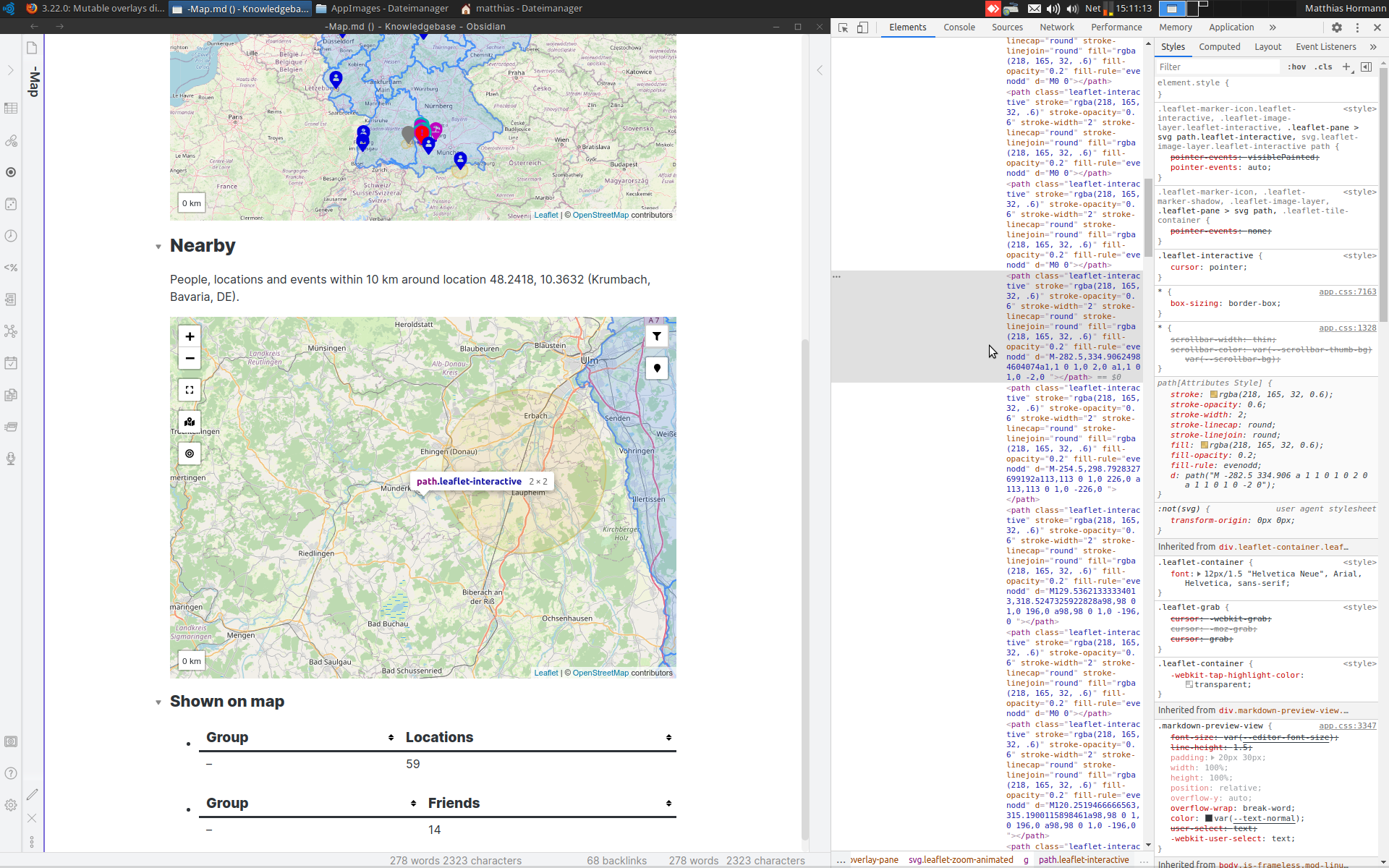Collapse the Shown on map heading triangle
This screenshot has height=868, width=1389.
click(x=158, y=702)
